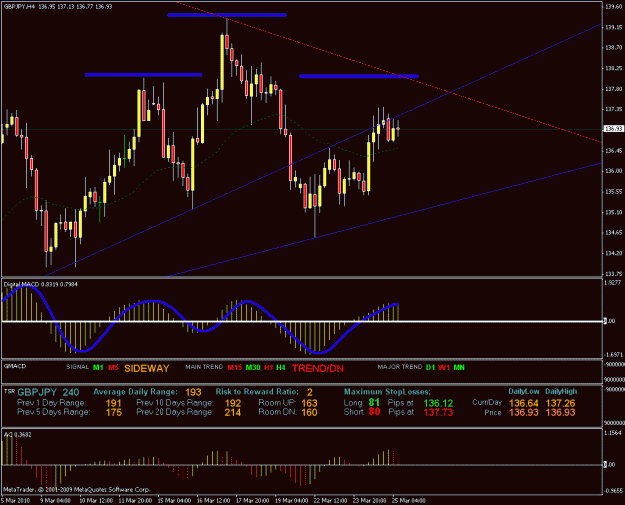This screenshot has width=625, height=505.
Task: Click the current price label 136.93 on price axis
Action: coord(614,129)
